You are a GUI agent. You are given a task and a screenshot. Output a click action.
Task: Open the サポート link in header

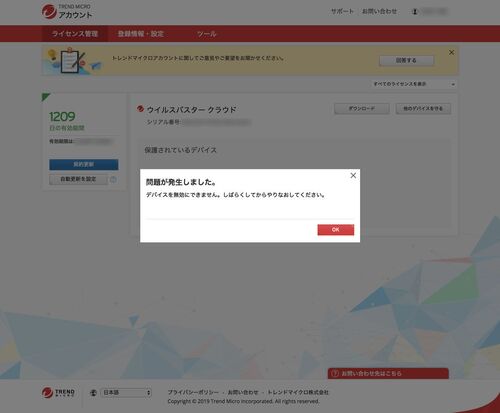tap(342, 11)
